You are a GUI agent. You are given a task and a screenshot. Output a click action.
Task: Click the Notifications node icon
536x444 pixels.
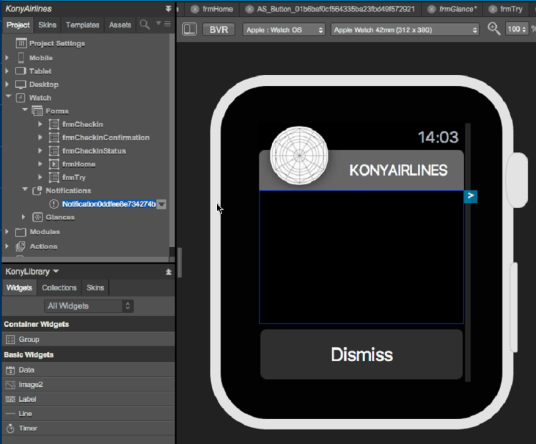point(37,190)
